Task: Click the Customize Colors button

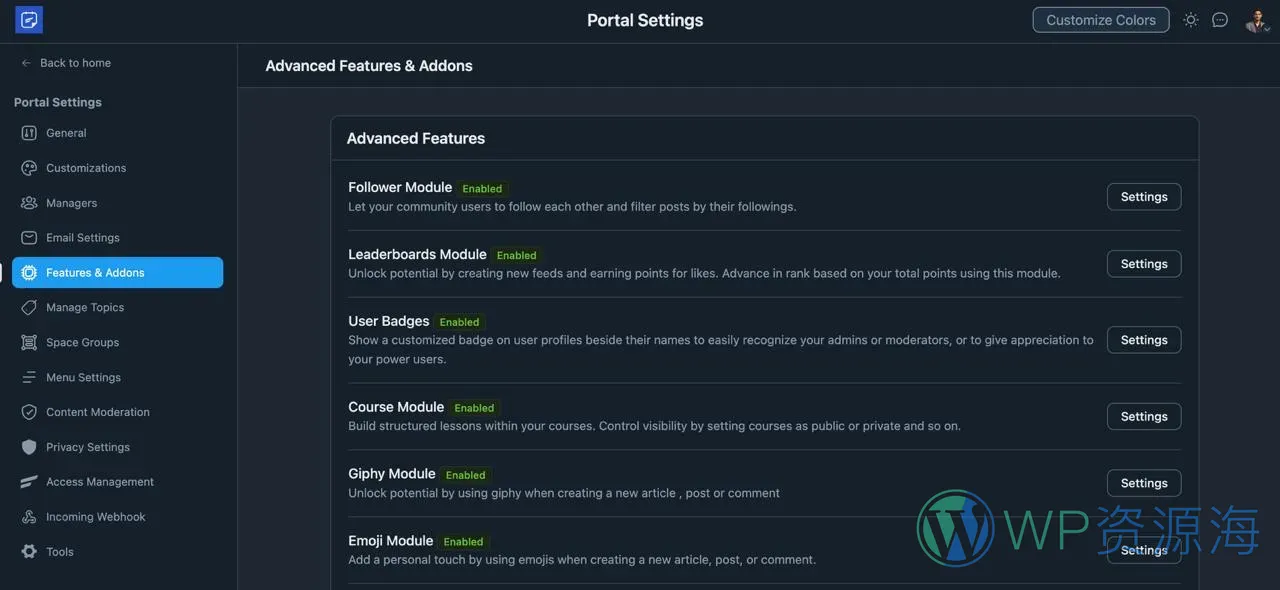Action: click(1100, 20)
